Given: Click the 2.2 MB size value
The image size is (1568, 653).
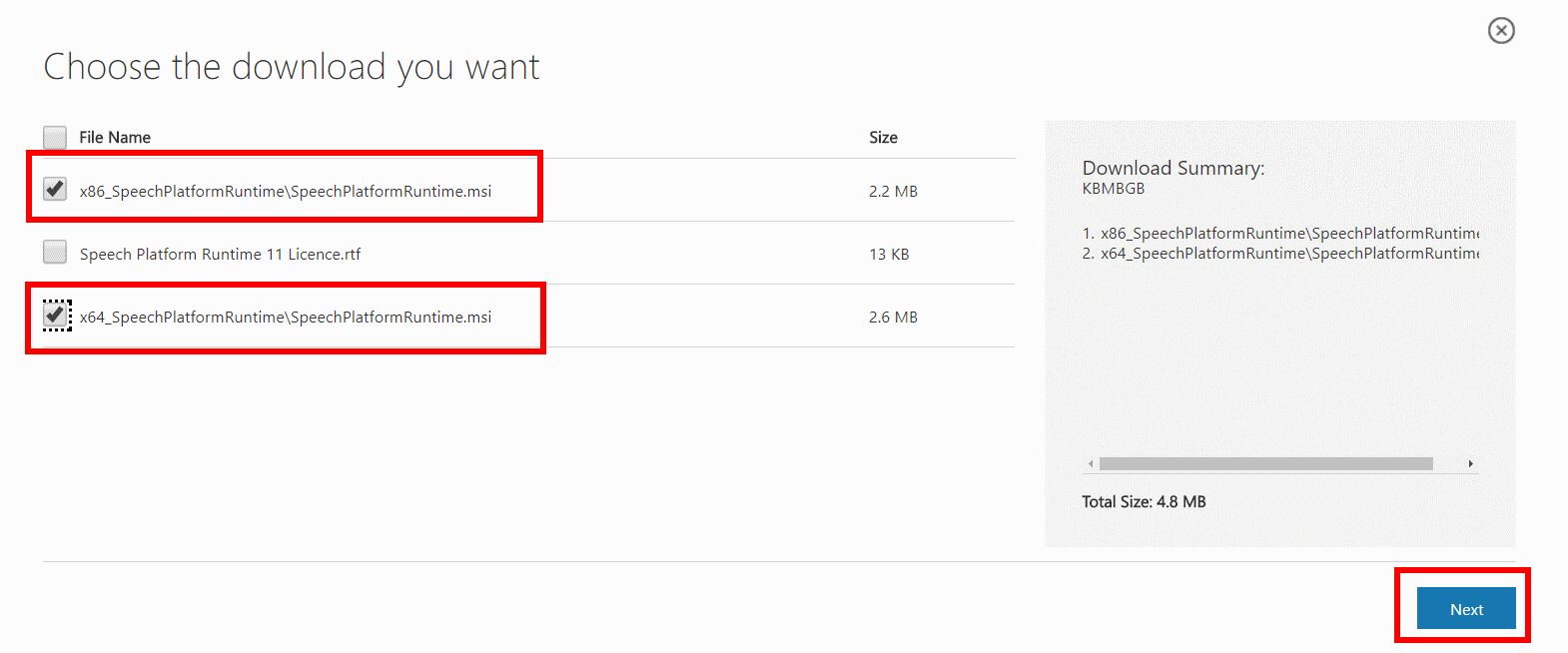Looking at the screenshot, I should coord(893,191).
